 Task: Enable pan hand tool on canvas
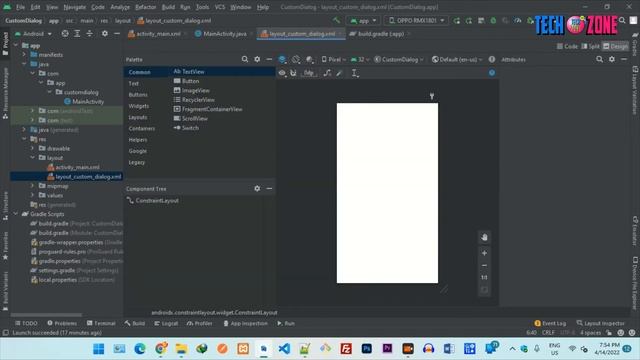[x=484, y=237]
